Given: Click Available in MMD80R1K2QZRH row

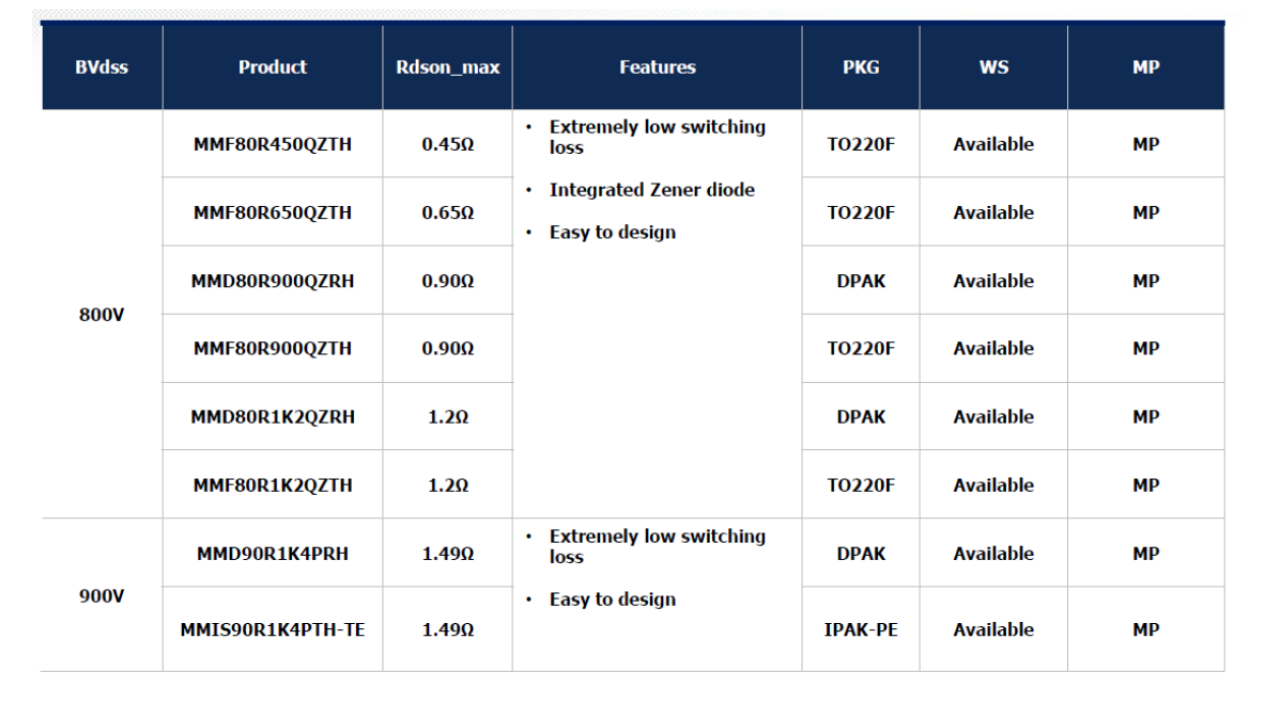Looking at the screenshot, I should pyautogui.click(x=993, y=417).
